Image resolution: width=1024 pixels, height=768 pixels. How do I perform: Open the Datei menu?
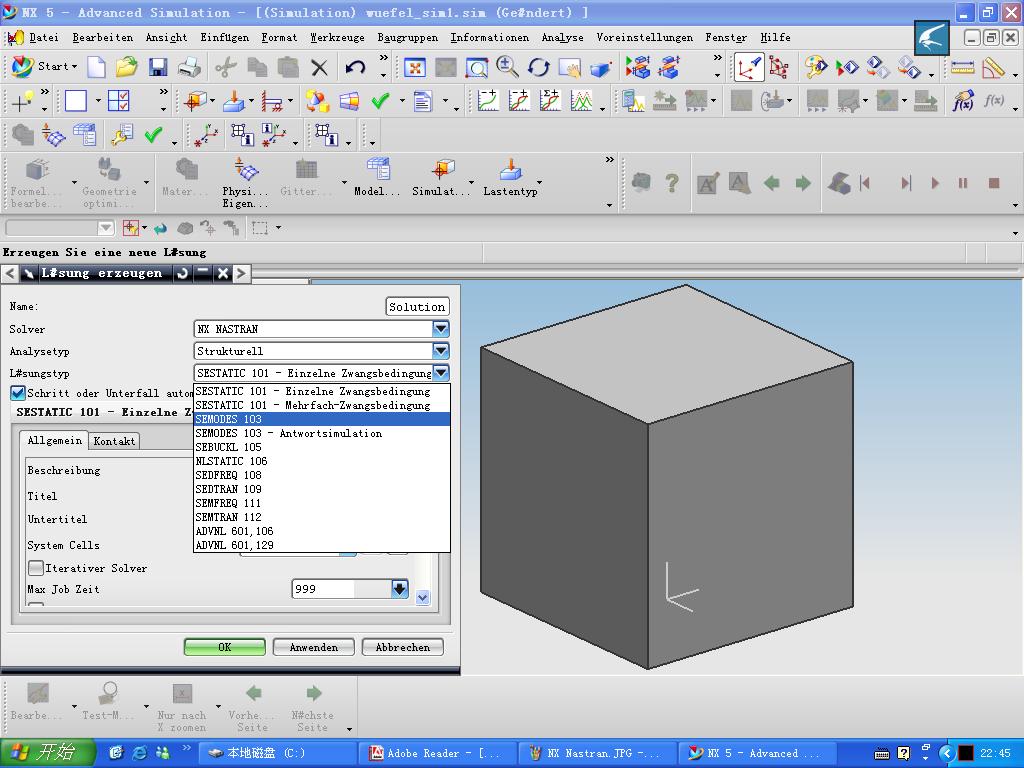[43, 38]
